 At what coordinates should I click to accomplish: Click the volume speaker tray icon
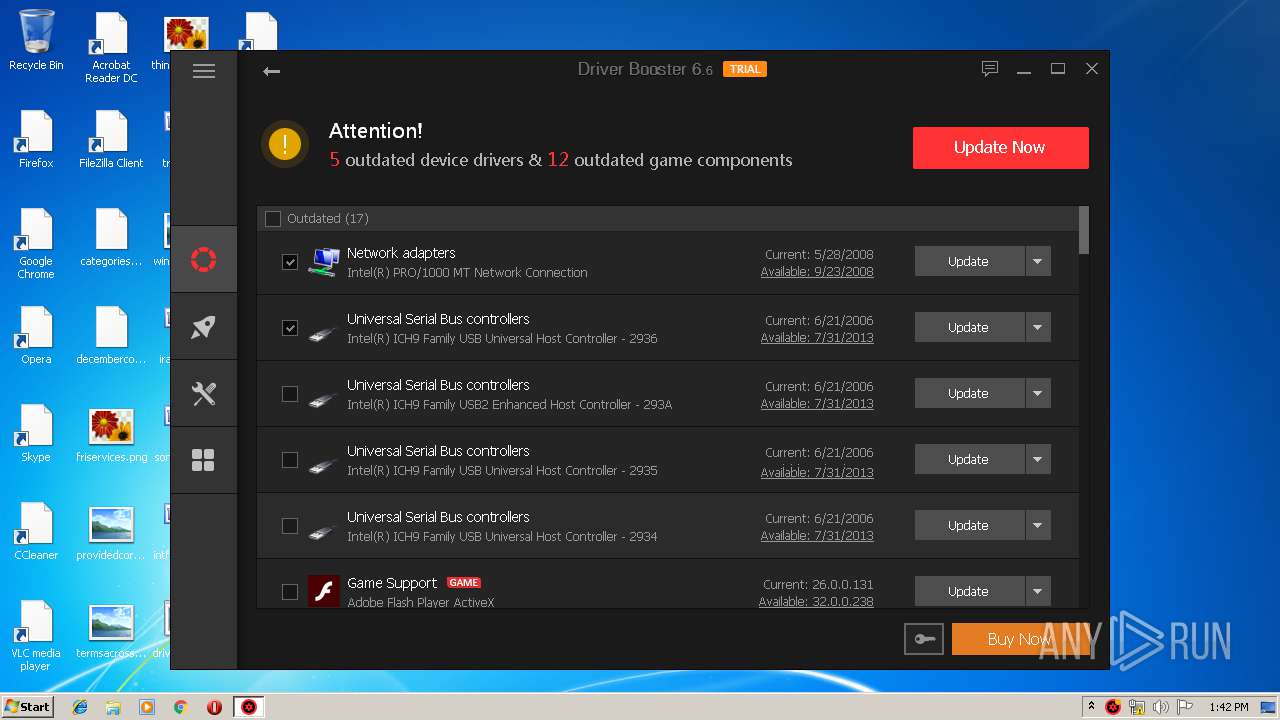click(x=1161, y=707)
